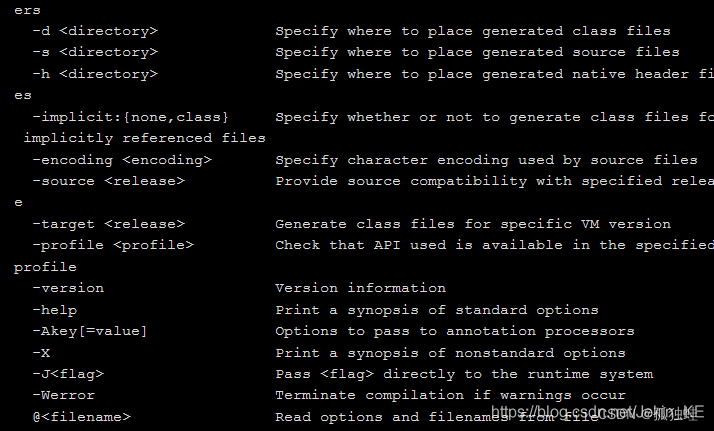This screenshot has width=714, height=431.
Task: Click the "-h <directory>" option text
Action: (94, 74)
